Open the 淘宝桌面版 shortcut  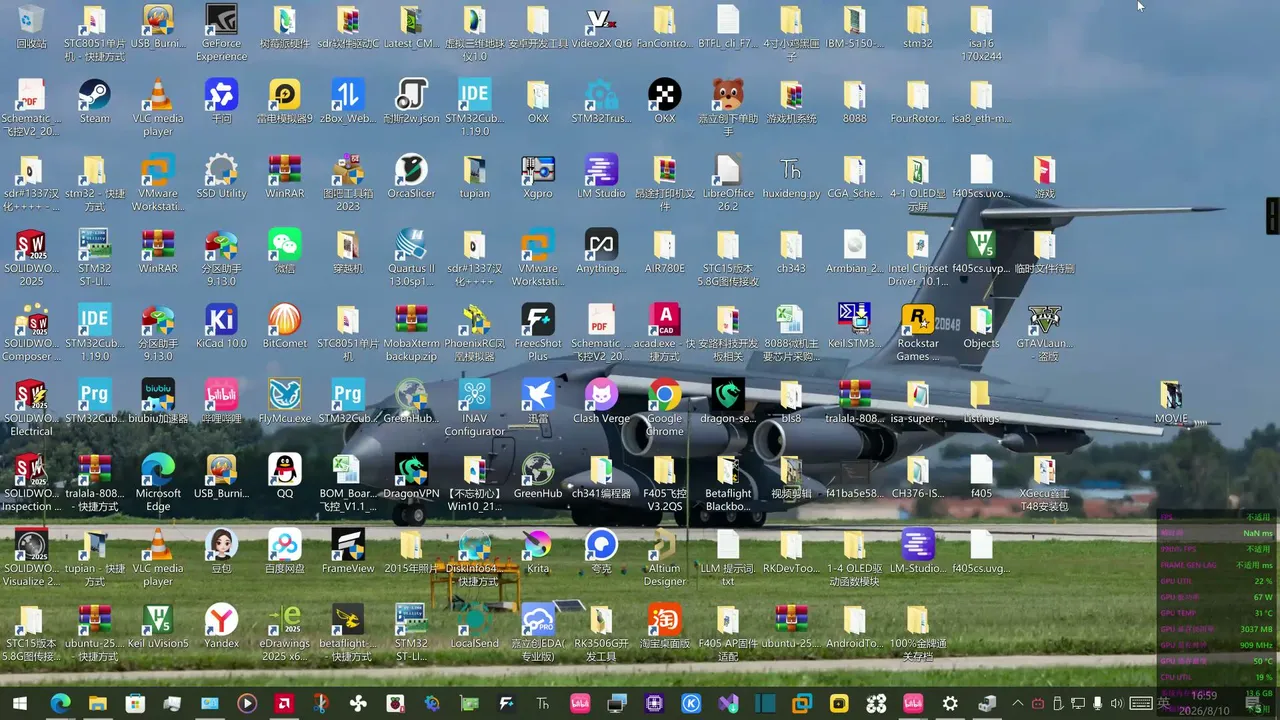pos(665,627)
